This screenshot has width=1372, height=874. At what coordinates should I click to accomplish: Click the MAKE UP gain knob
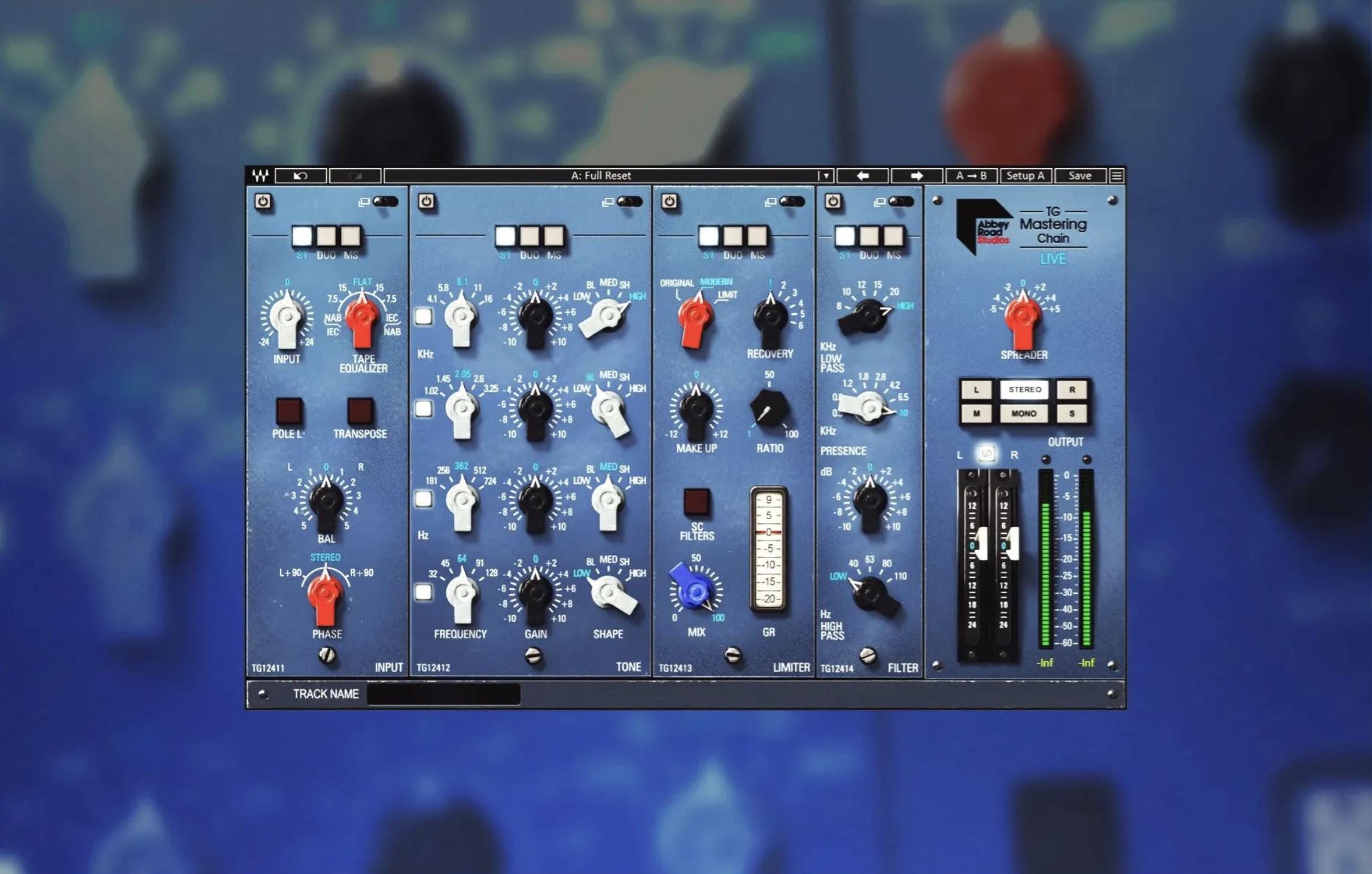(696, 411)
